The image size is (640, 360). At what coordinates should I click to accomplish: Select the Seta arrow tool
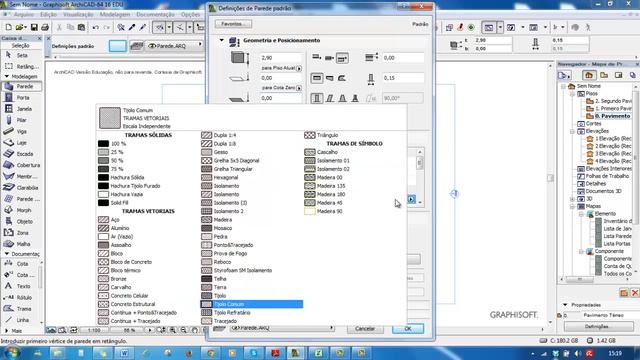21,55
